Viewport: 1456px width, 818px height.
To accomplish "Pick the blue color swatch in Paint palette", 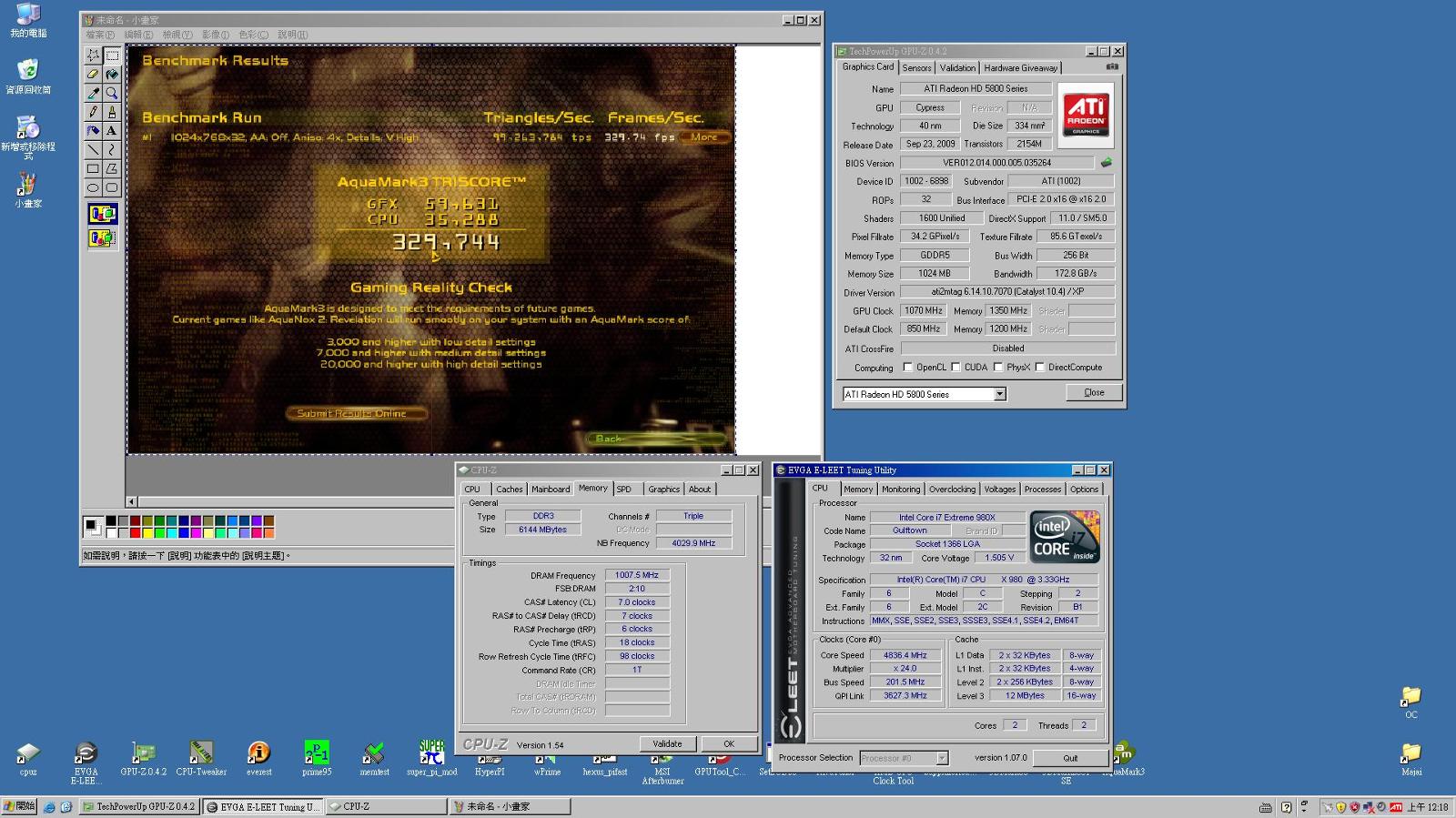I will pos(183,533).
